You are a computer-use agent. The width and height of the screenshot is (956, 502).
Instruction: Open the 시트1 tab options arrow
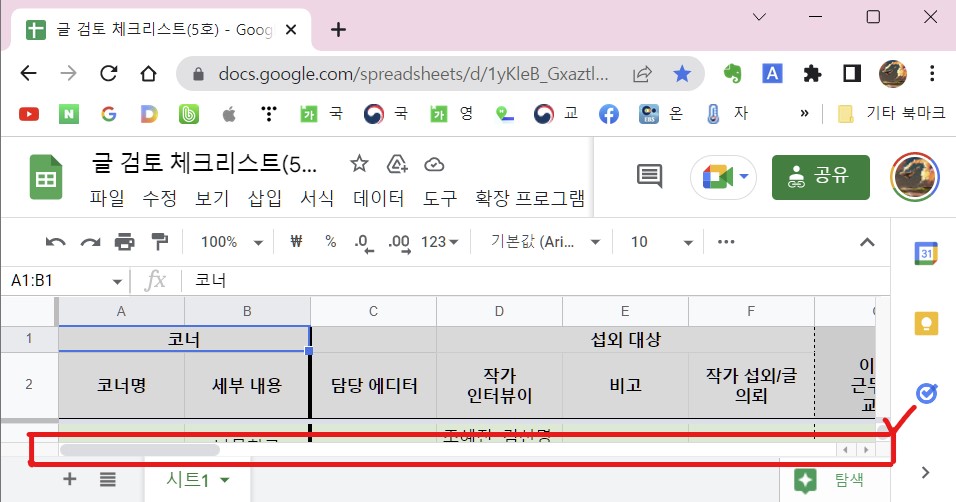click(x=225, y=480)
